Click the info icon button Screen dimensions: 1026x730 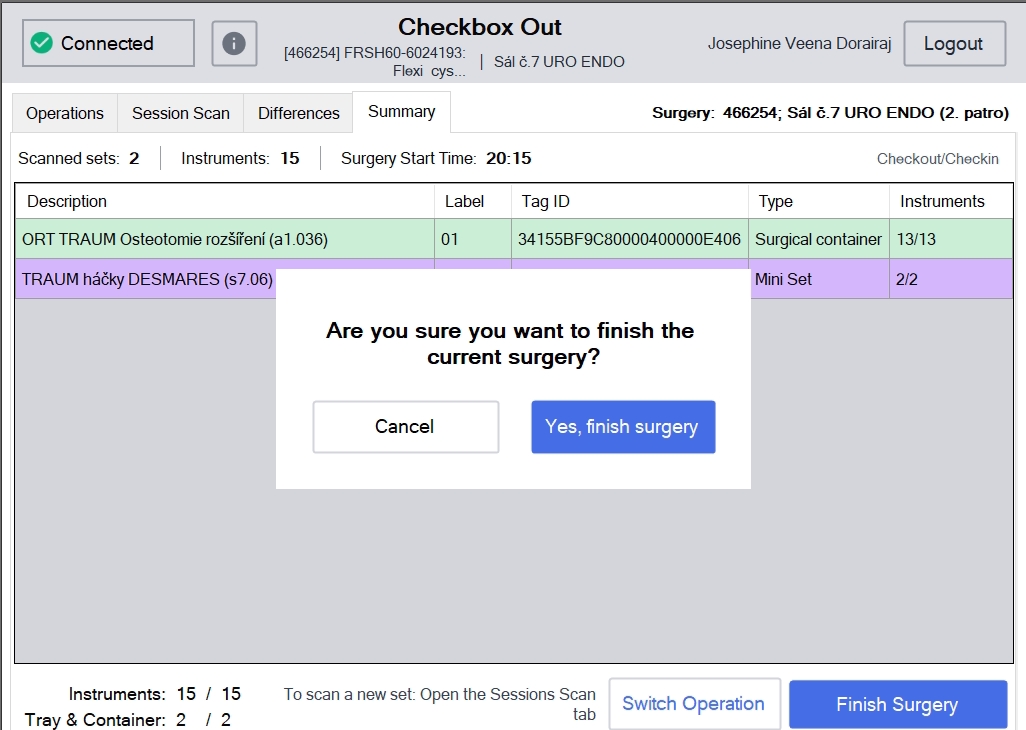[x=234, y=44]
